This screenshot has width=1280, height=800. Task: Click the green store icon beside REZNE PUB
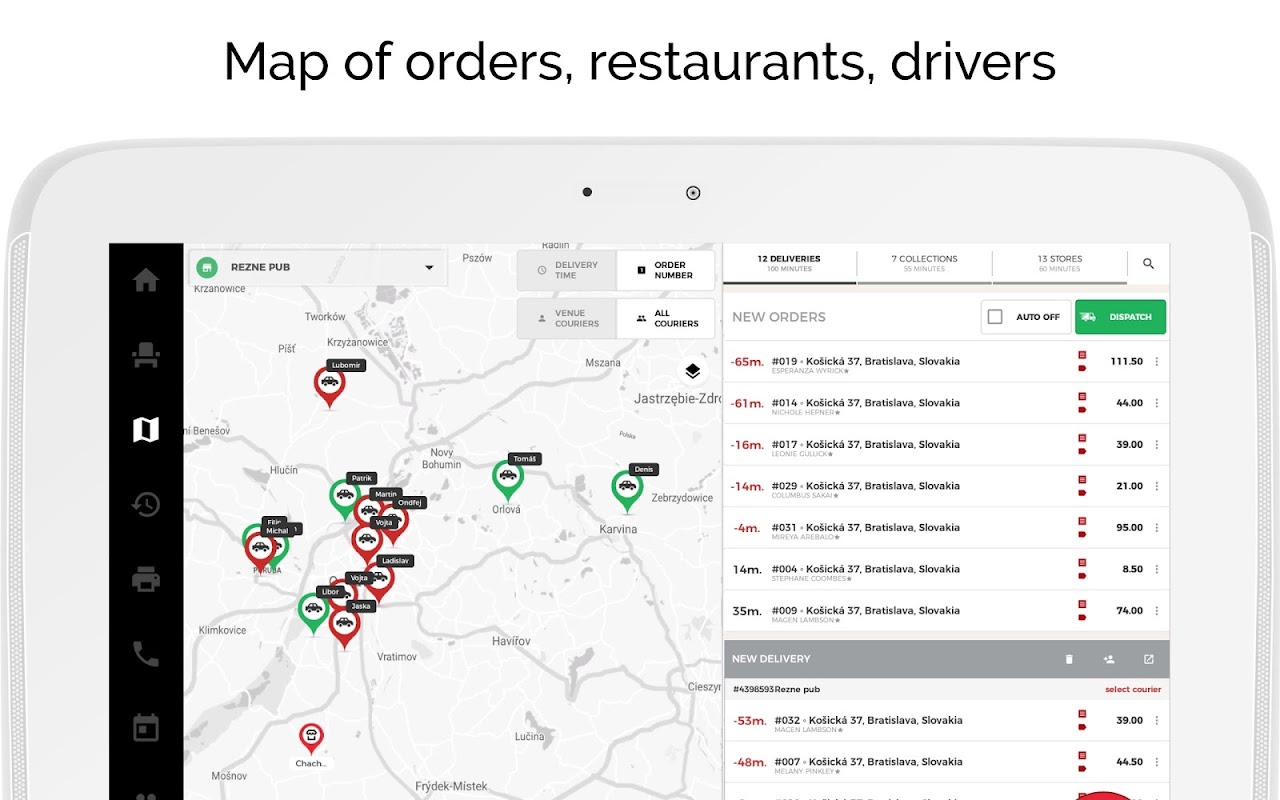(206, 268)
